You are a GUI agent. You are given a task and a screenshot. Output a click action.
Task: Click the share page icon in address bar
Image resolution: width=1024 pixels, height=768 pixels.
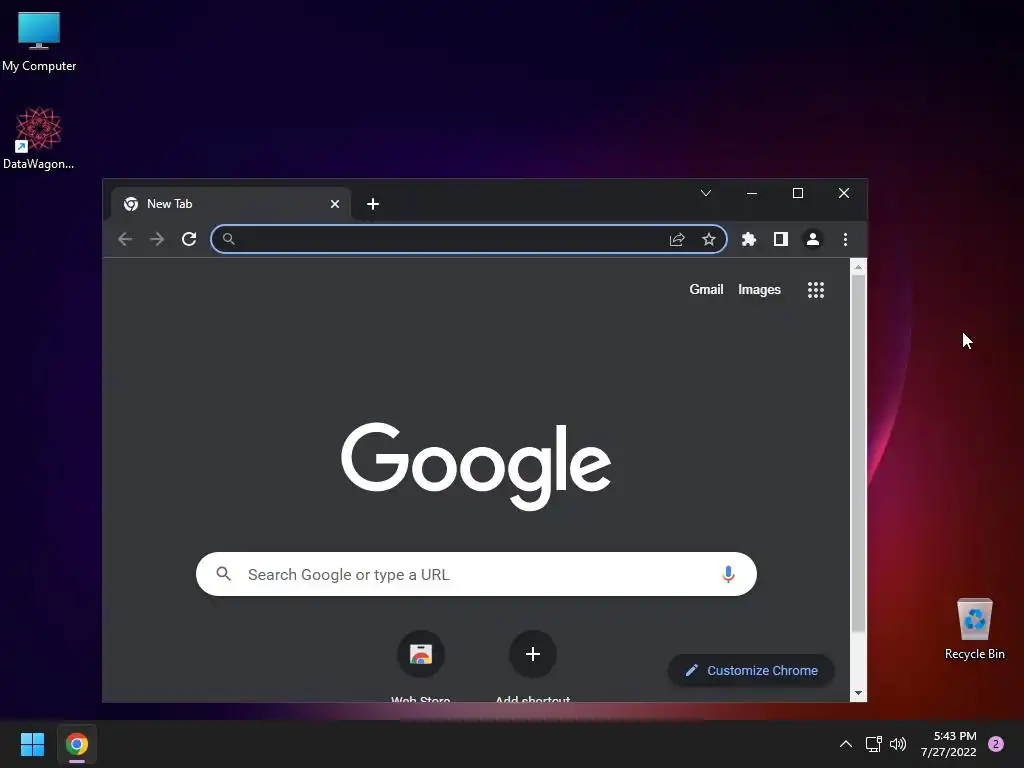677,240
